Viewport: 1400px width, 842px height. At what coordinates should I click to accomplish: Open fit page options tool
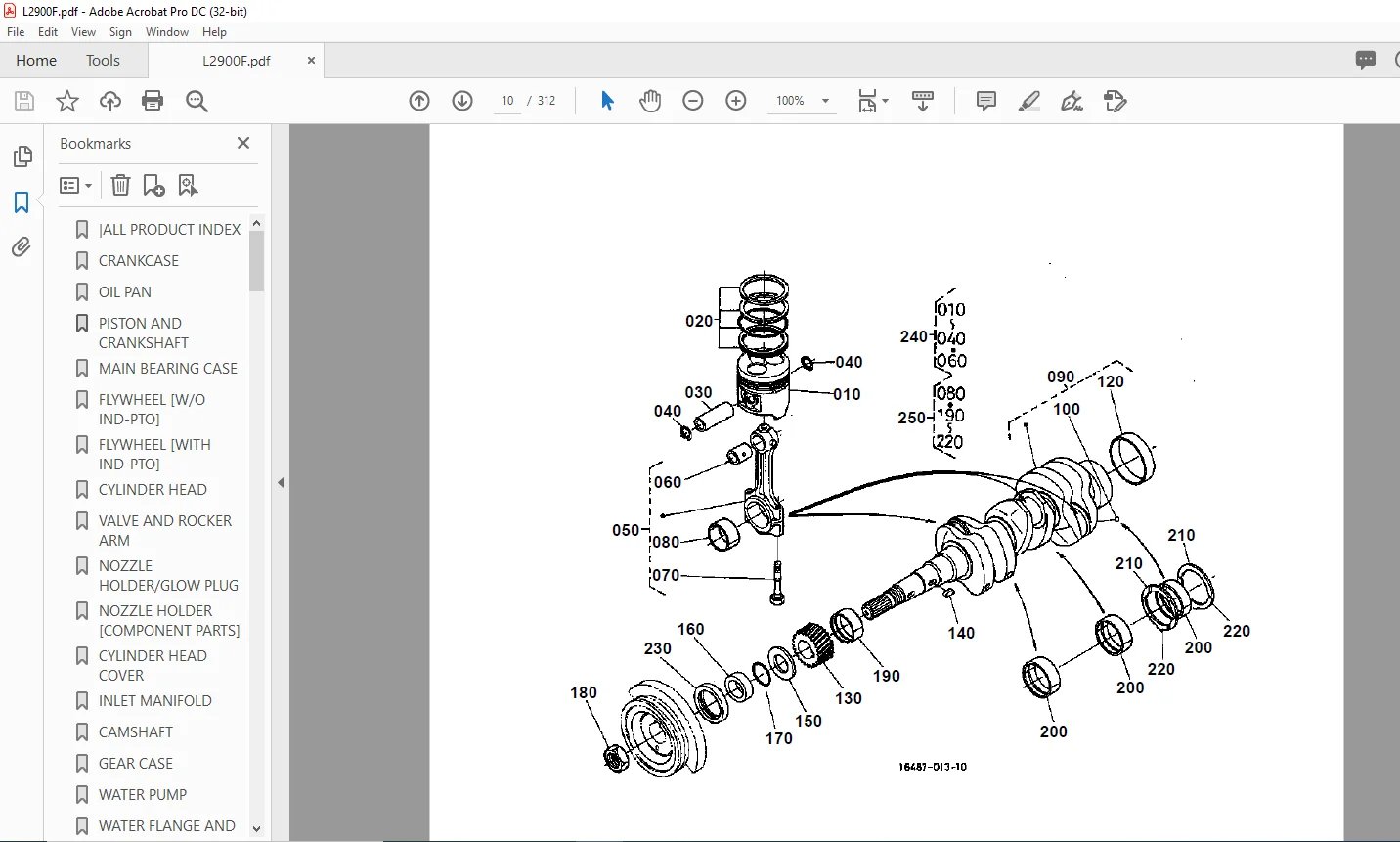pyautogui.click(x=873, y=101)
